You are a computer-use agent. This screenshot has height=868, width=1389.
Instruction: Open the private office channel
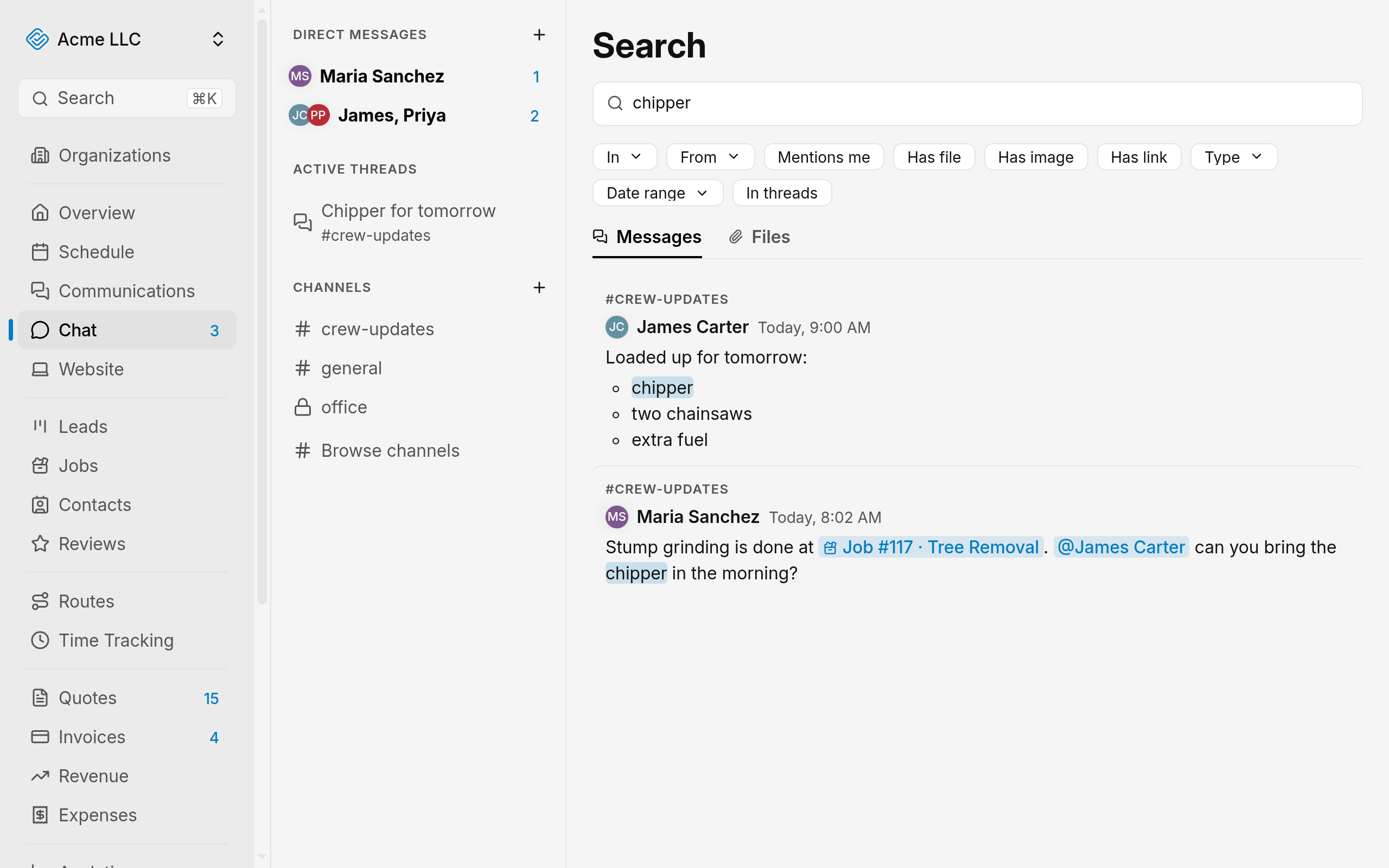418,407
